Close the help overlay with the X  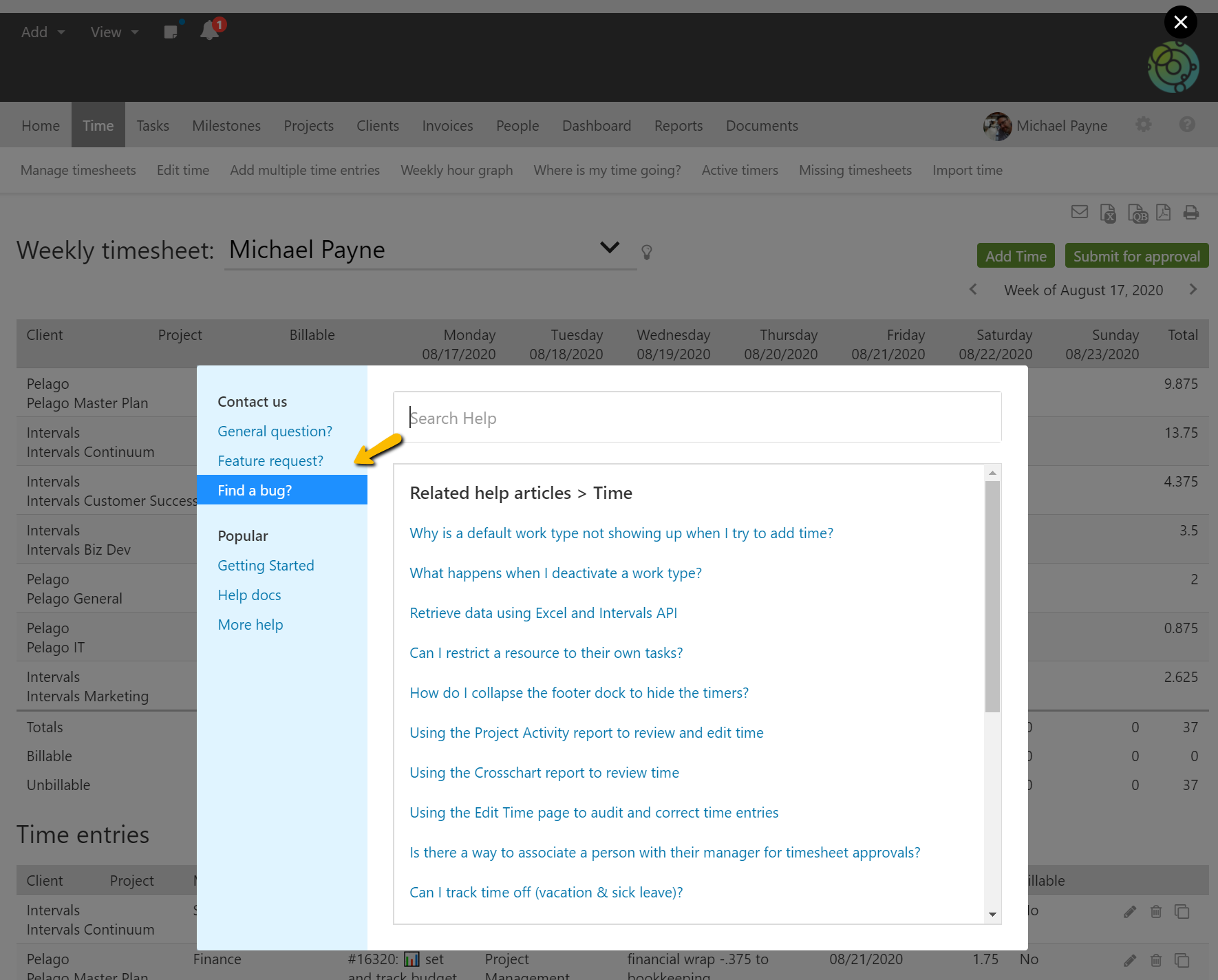pos(1180,22)
